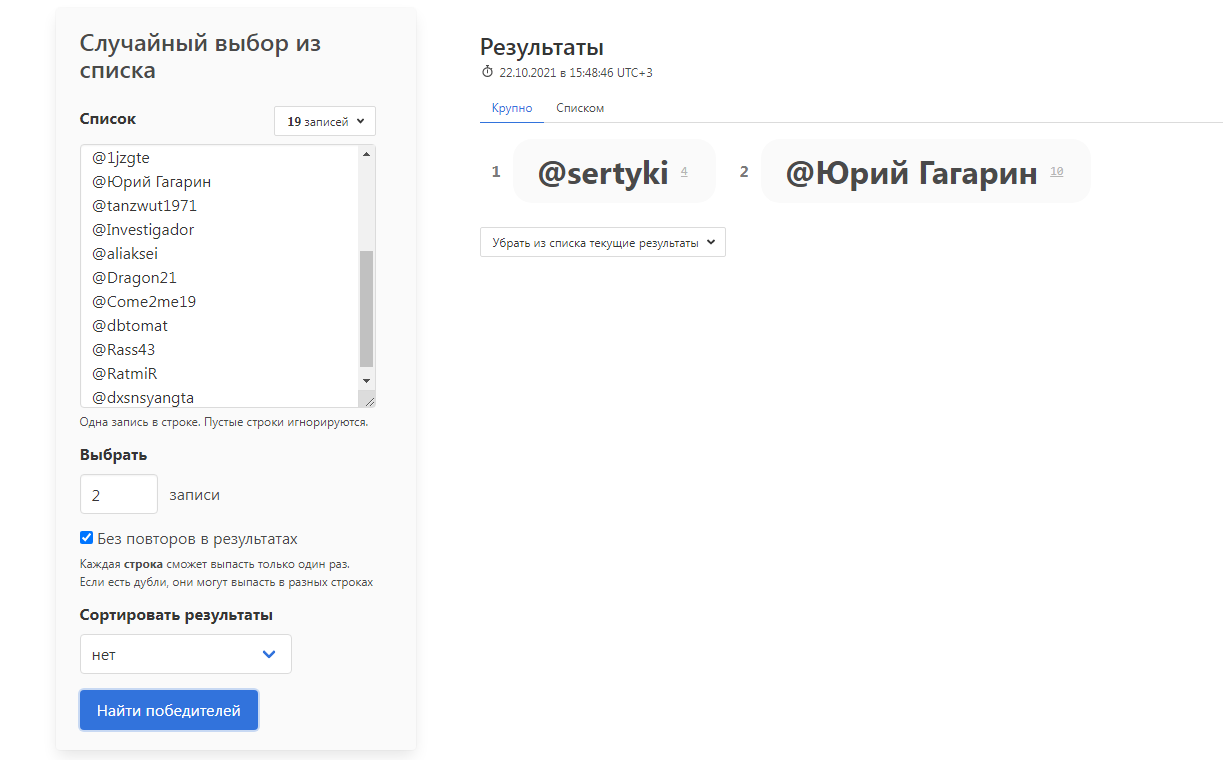This screenshot has width=1223, height=760.
Task: Click '@Dragon21' in the list
Action: point(134,277)
